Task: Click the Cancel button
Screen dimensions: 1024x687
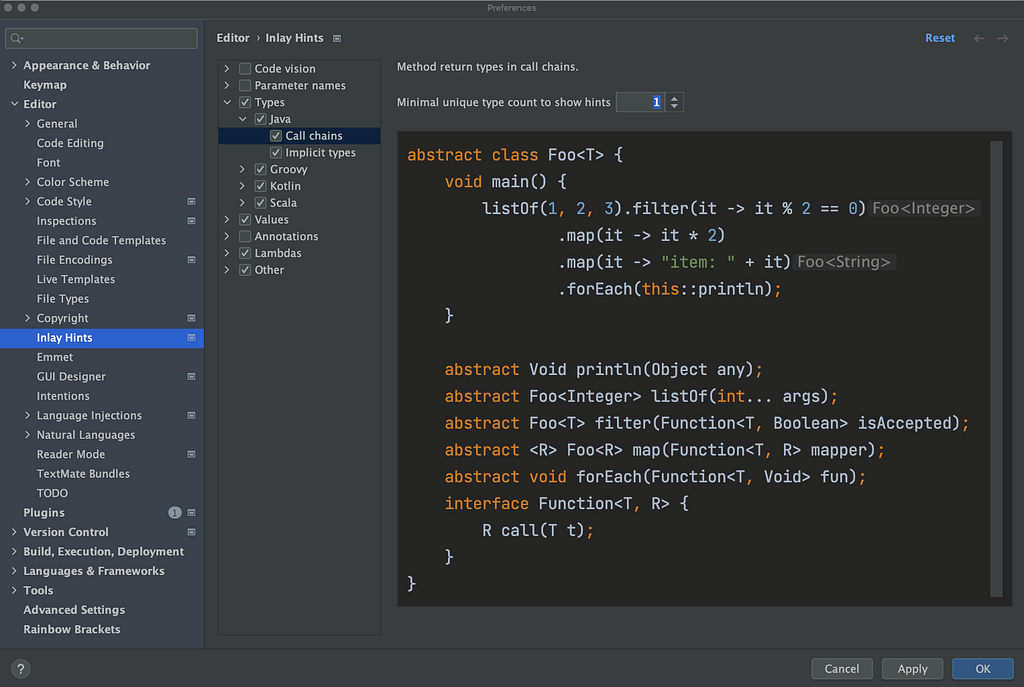Action: [x=841, y=669]
